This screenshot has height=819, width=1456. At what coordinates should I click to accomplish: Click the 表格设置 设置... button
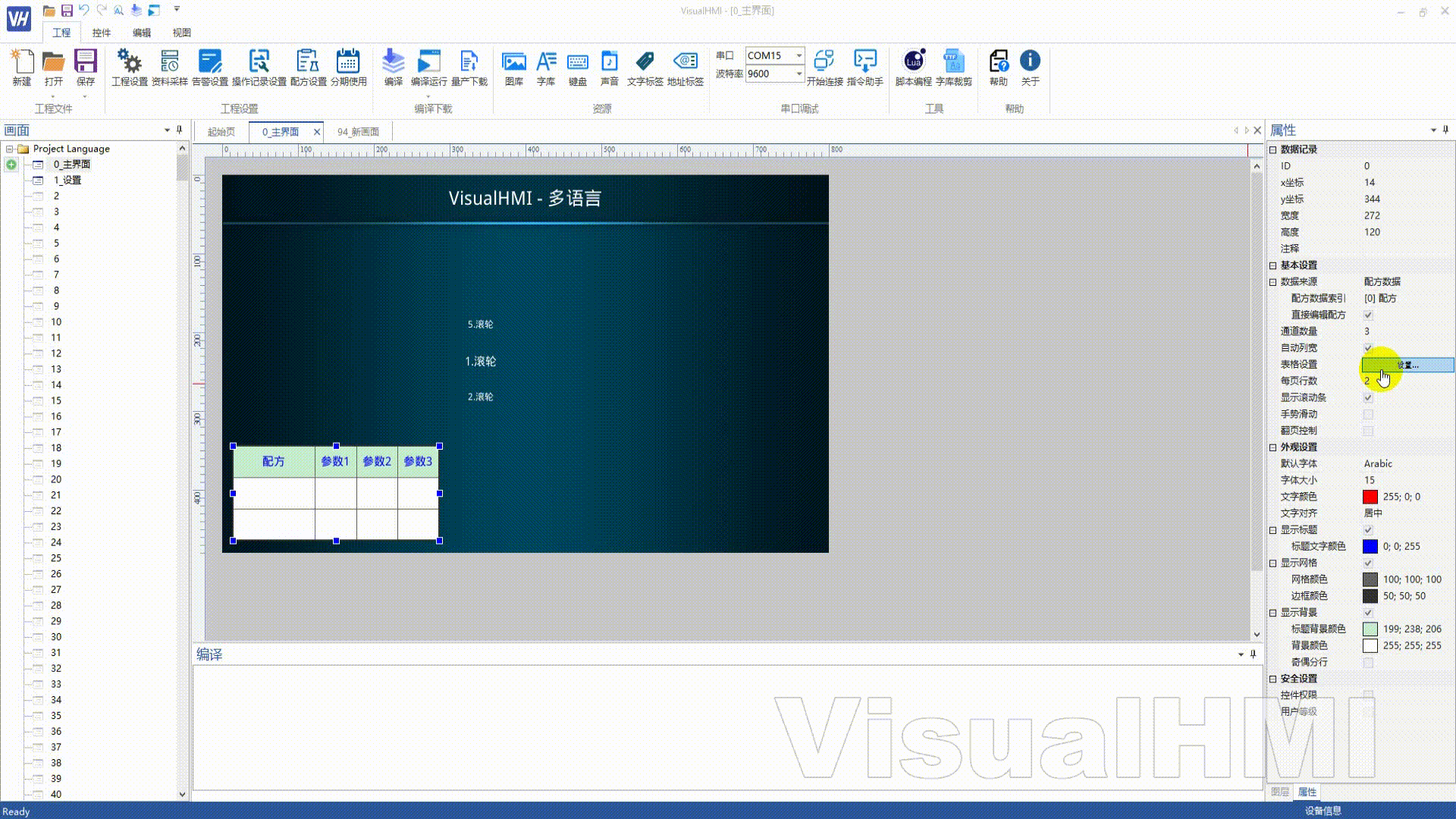(1408, 365)
